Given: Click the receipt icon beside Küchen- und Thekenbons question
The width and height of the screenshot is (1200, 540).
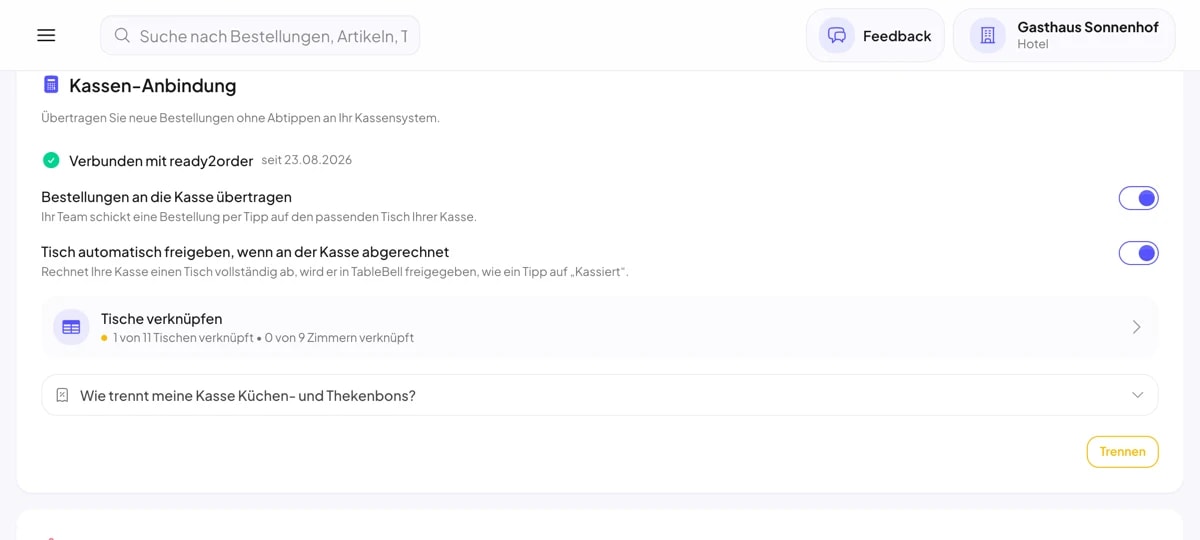Looking at the screenshot, I should click(62, 395).
